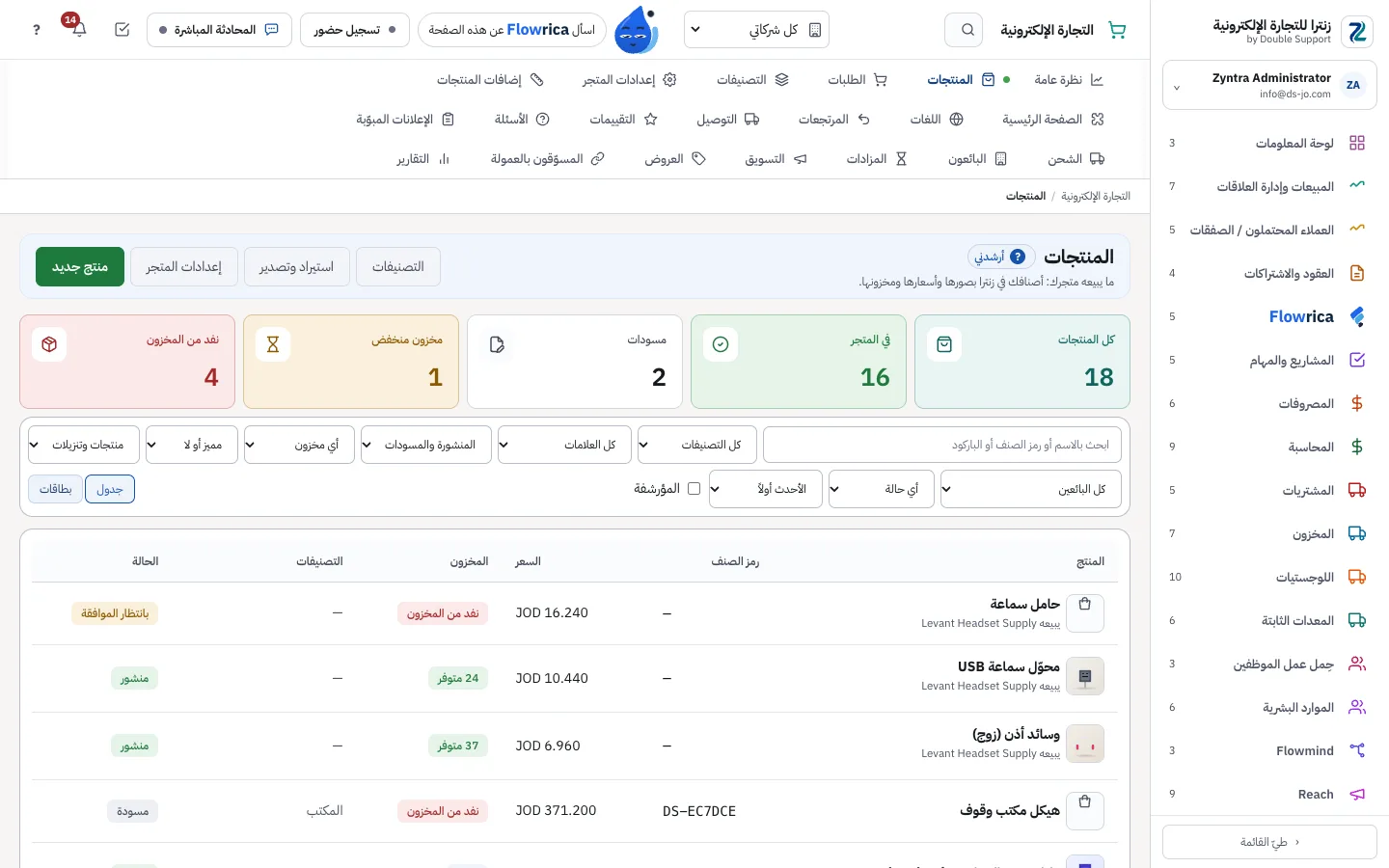The width and height of the screenshot is (1389, 868).
Task: Open the الطلبات tab
Action: (858, 80)
